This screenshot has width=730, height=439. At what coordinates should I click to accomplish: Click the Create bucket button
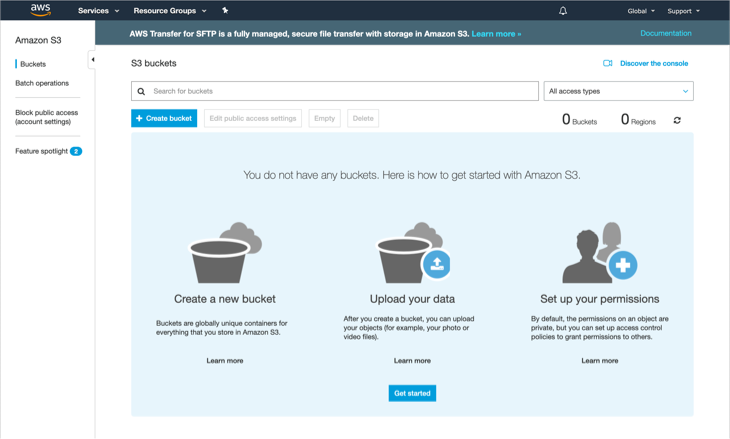point(164,118)
